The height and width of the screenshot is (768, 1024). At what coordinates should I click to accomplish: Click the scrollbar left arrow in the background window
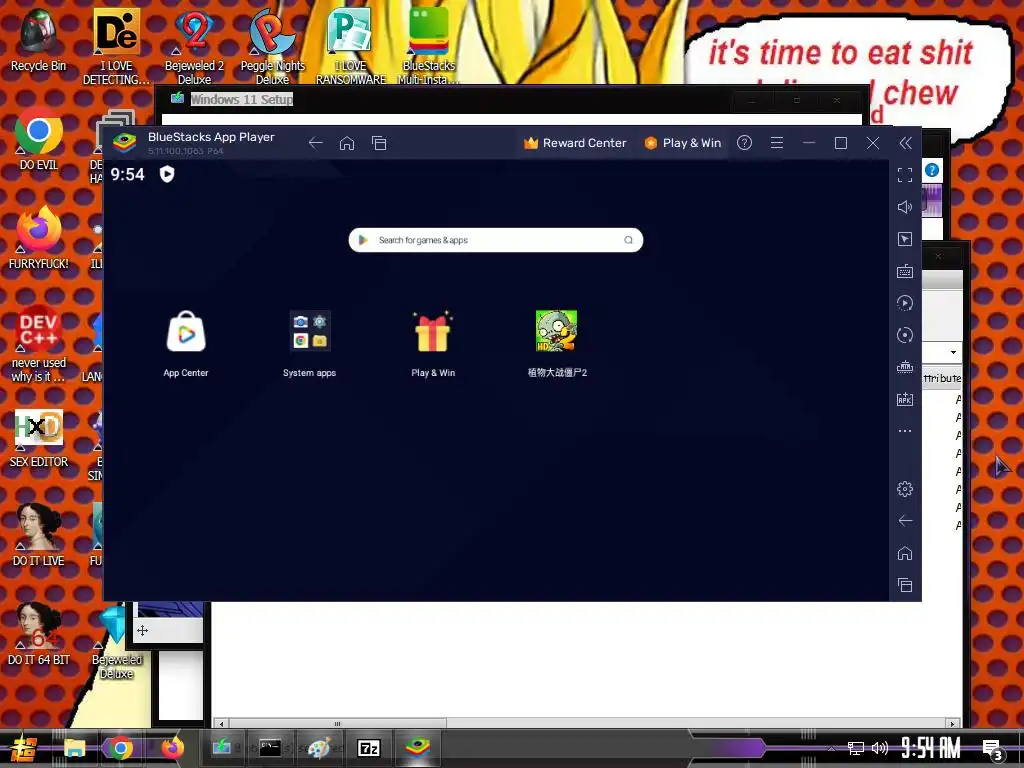pyautogui.click(x=222, y=724)
